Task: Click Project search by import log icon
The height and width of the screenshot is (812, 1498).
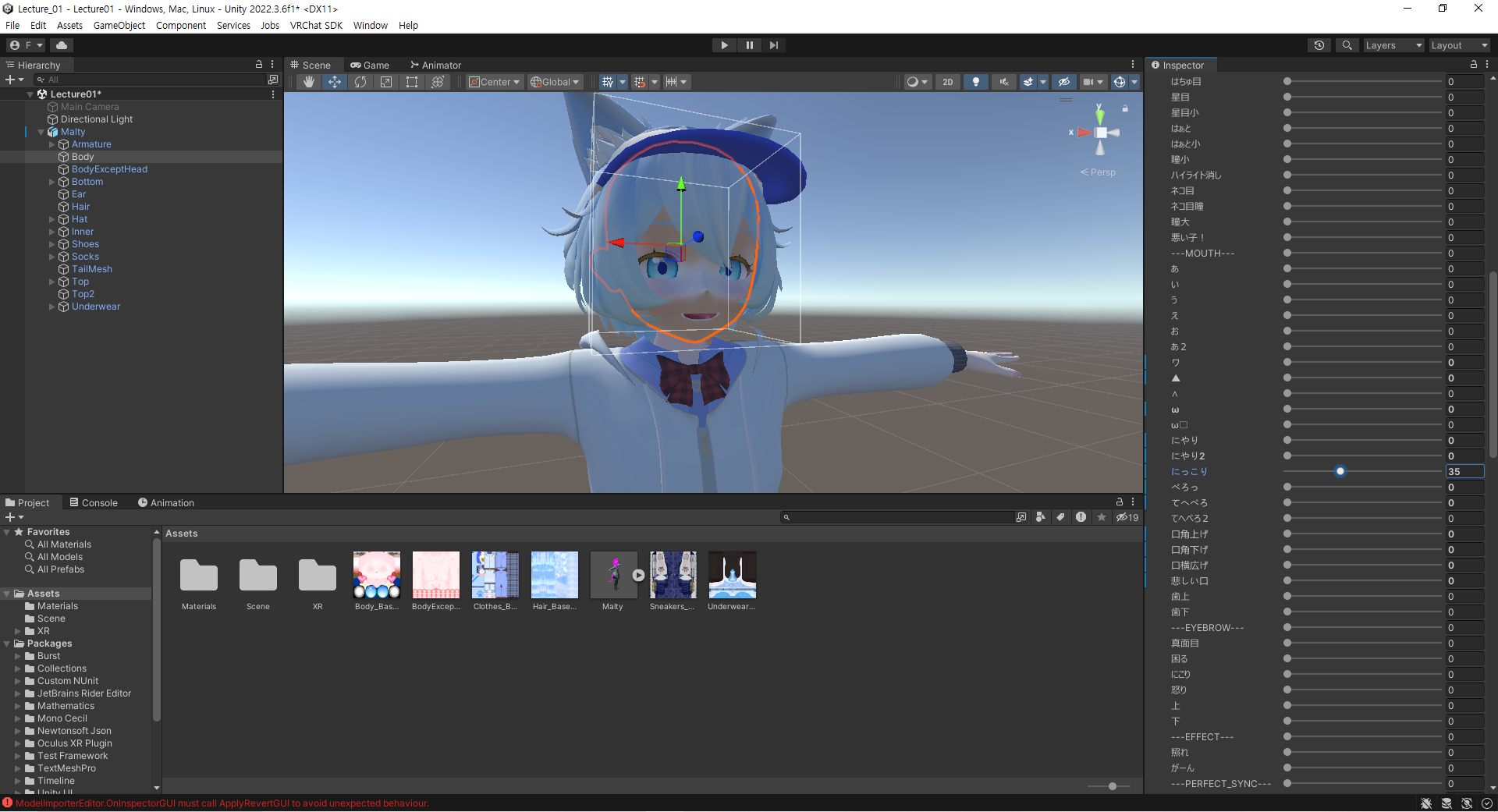Action: (1081, 517)
